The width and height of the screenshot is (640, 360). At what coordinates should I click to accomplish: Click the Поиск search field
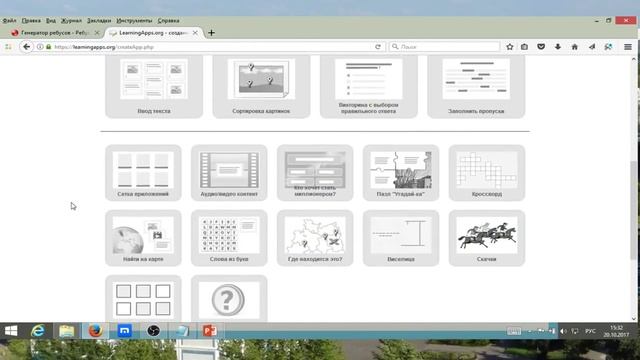point(444,47)
